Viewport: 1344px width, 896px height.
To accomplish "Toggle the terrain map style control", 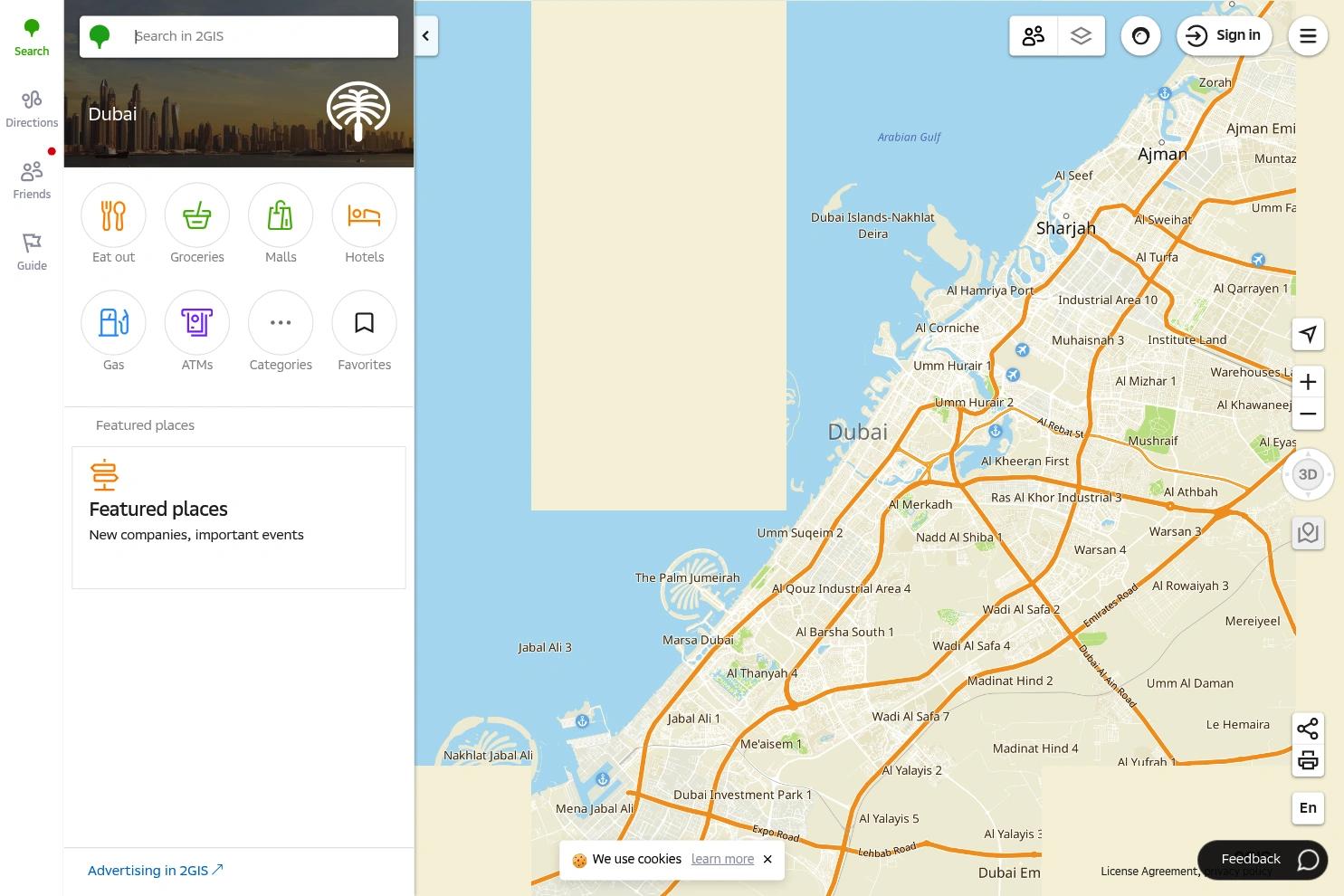I will [1308, 532].
